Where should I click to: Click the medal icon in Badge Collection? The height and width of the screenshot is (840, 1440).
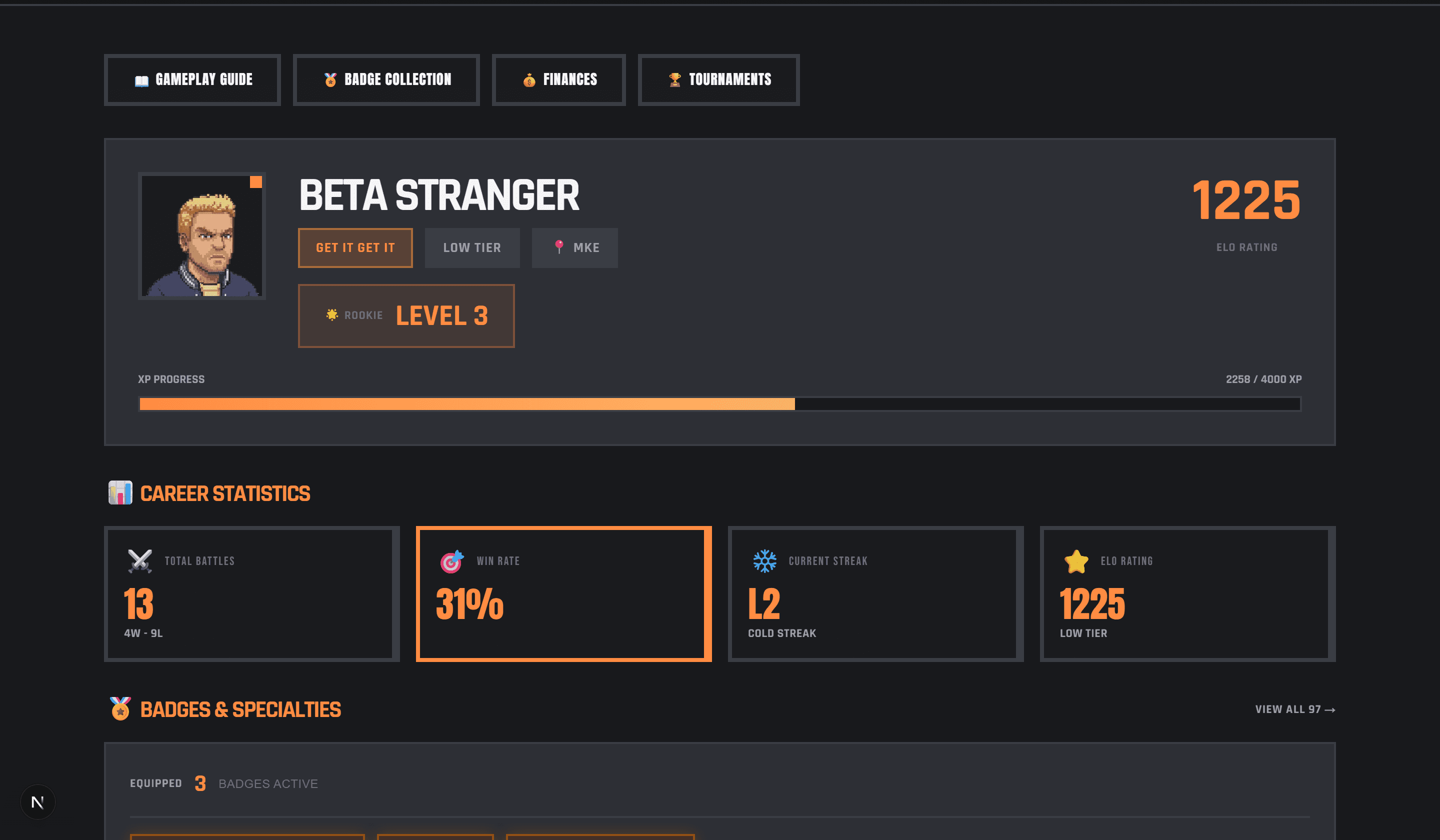[x=330, y=79]
